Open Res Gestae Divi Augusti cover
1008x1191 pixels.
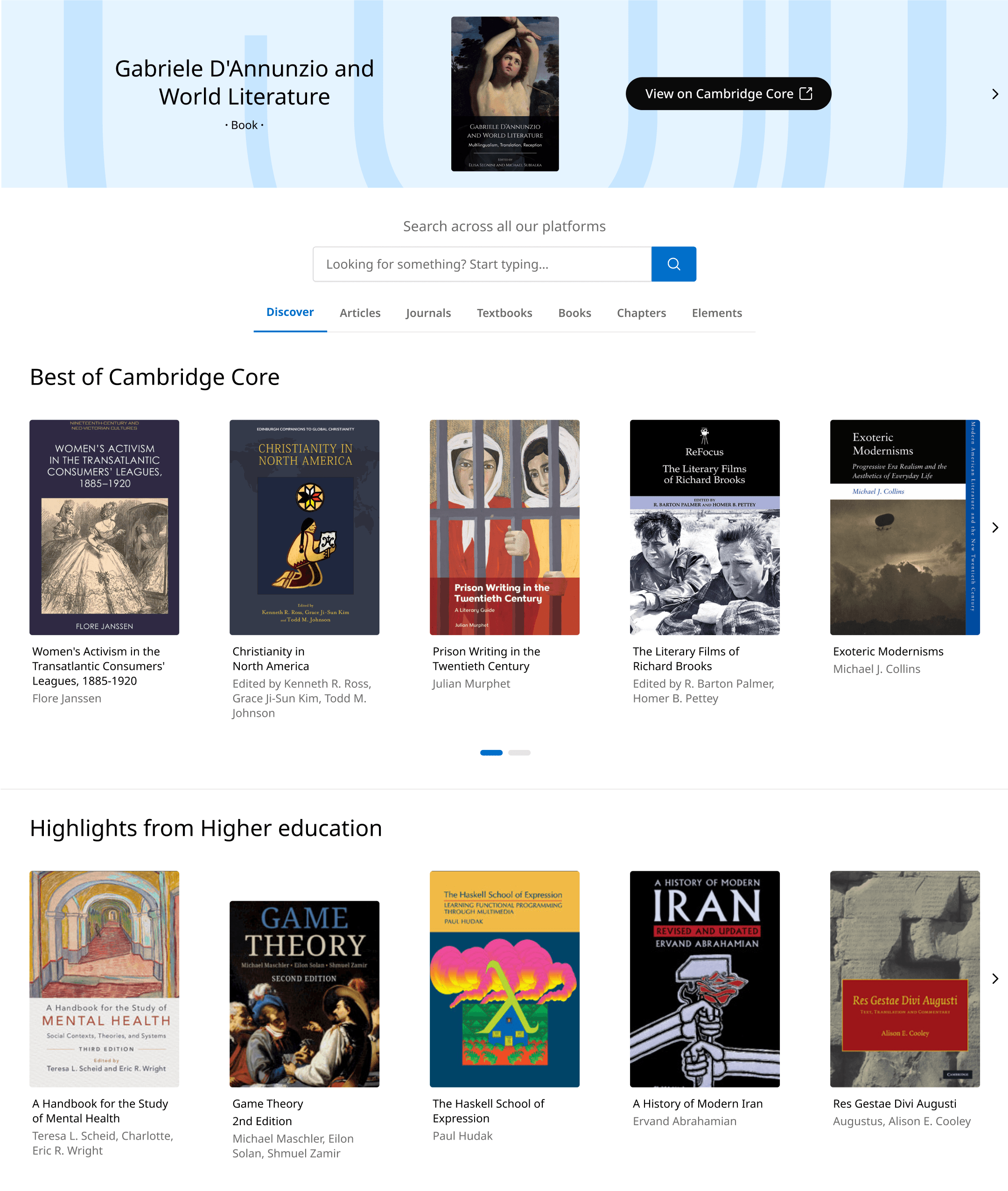click(904, 979)
